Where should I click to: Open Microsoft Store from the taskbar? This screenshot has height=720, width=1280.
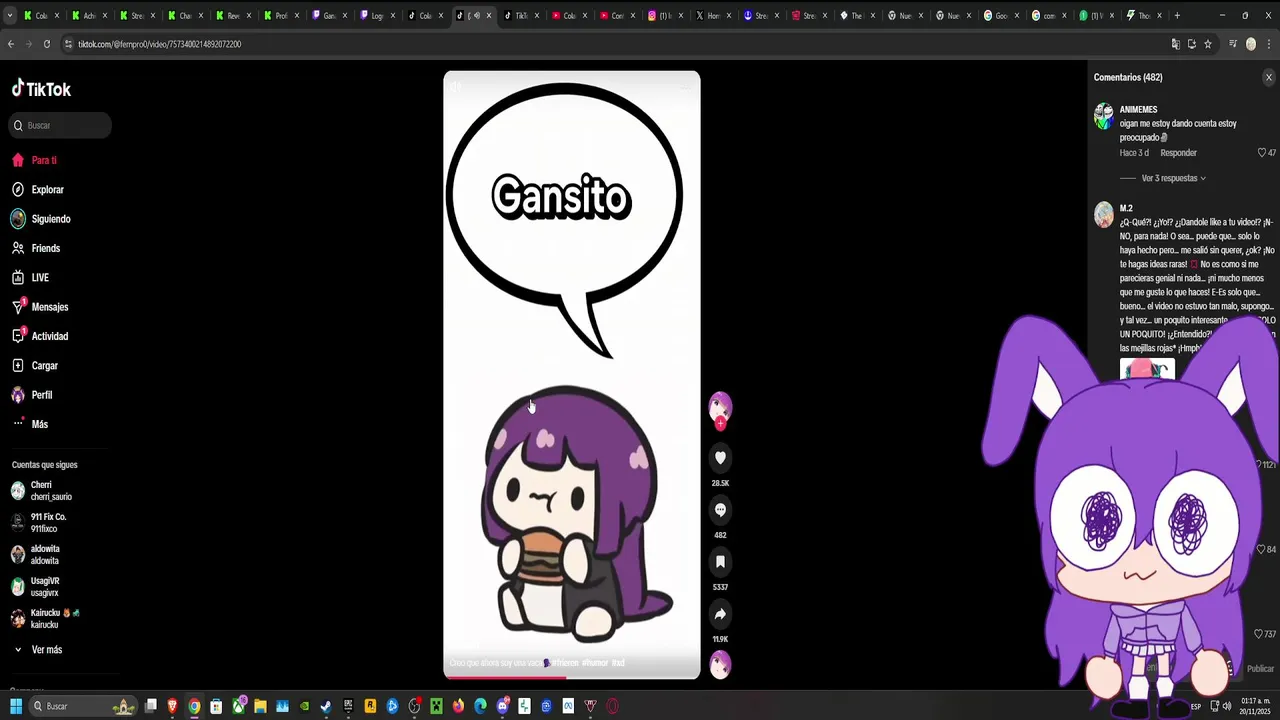[x=216, y=706]
